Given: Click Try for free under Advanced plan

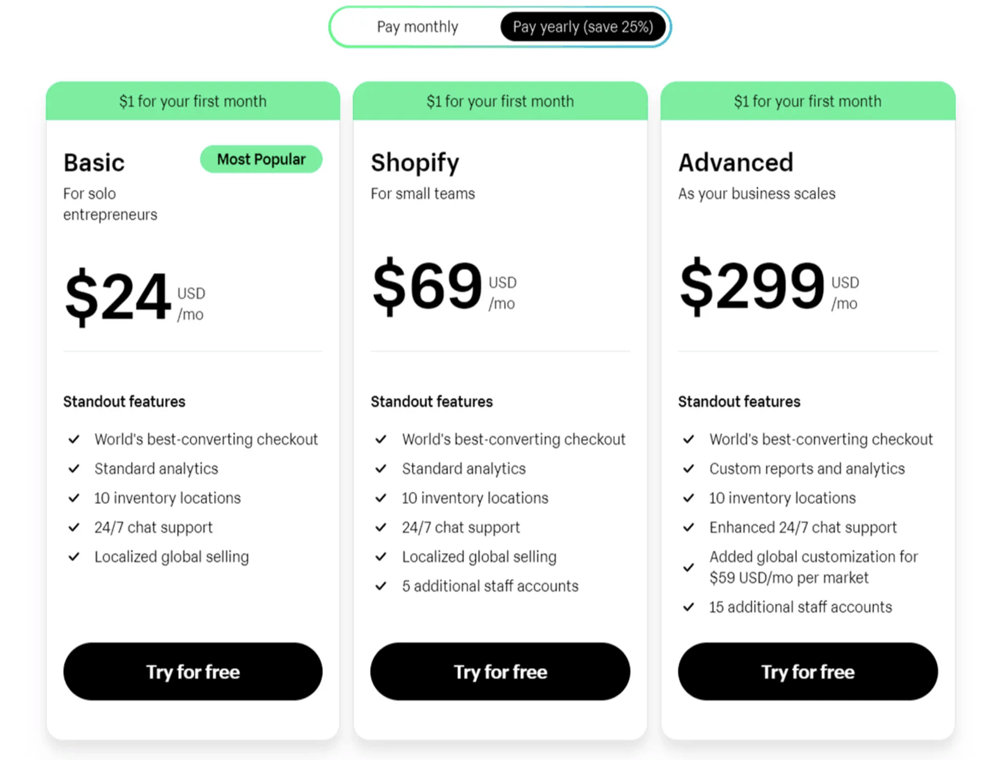Looking at the screenshot, I should coord(807,671).
